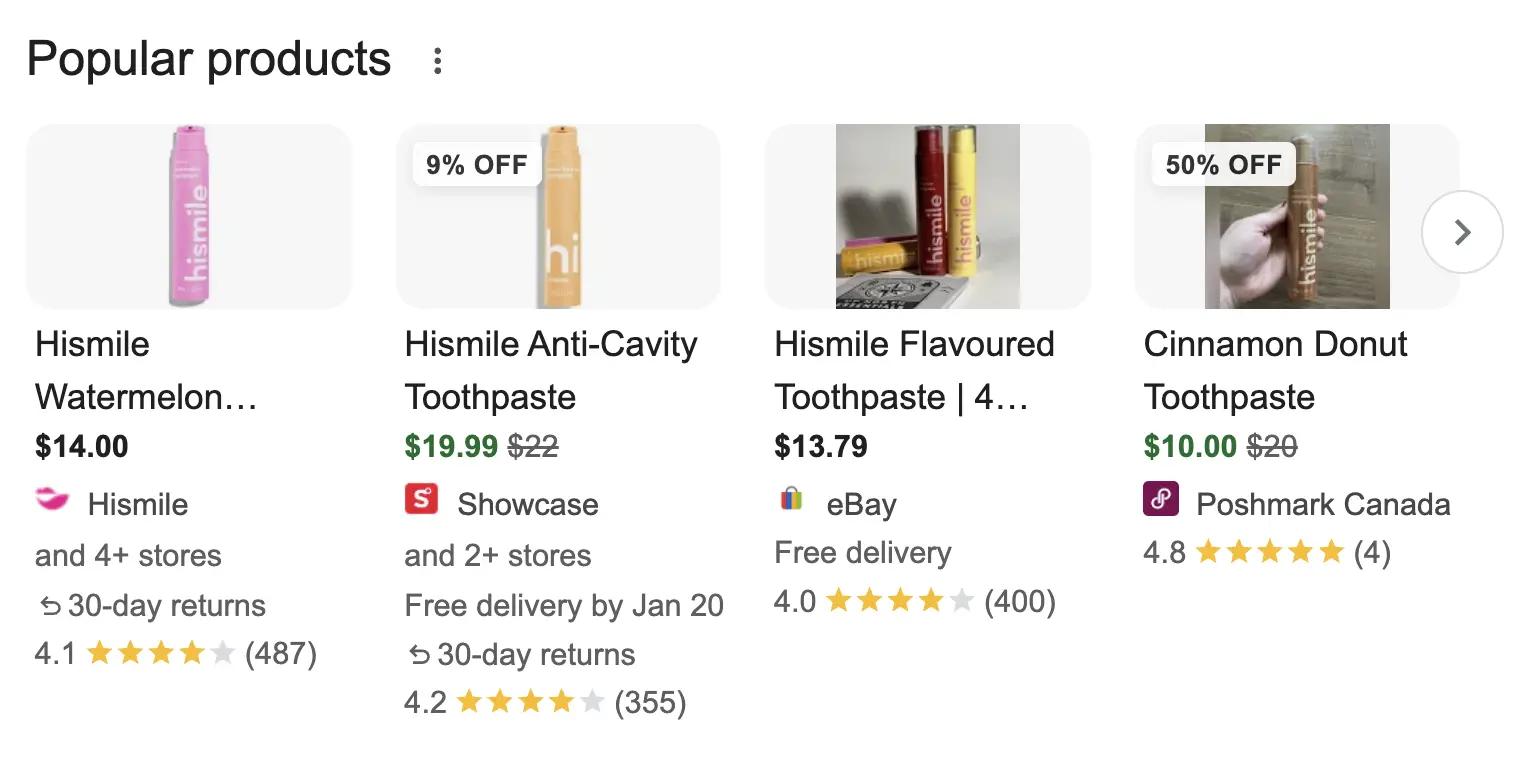The image size is (1540, 774).
Task: Click the next carousel arrow chevron
Action: tap(1462, 231)
